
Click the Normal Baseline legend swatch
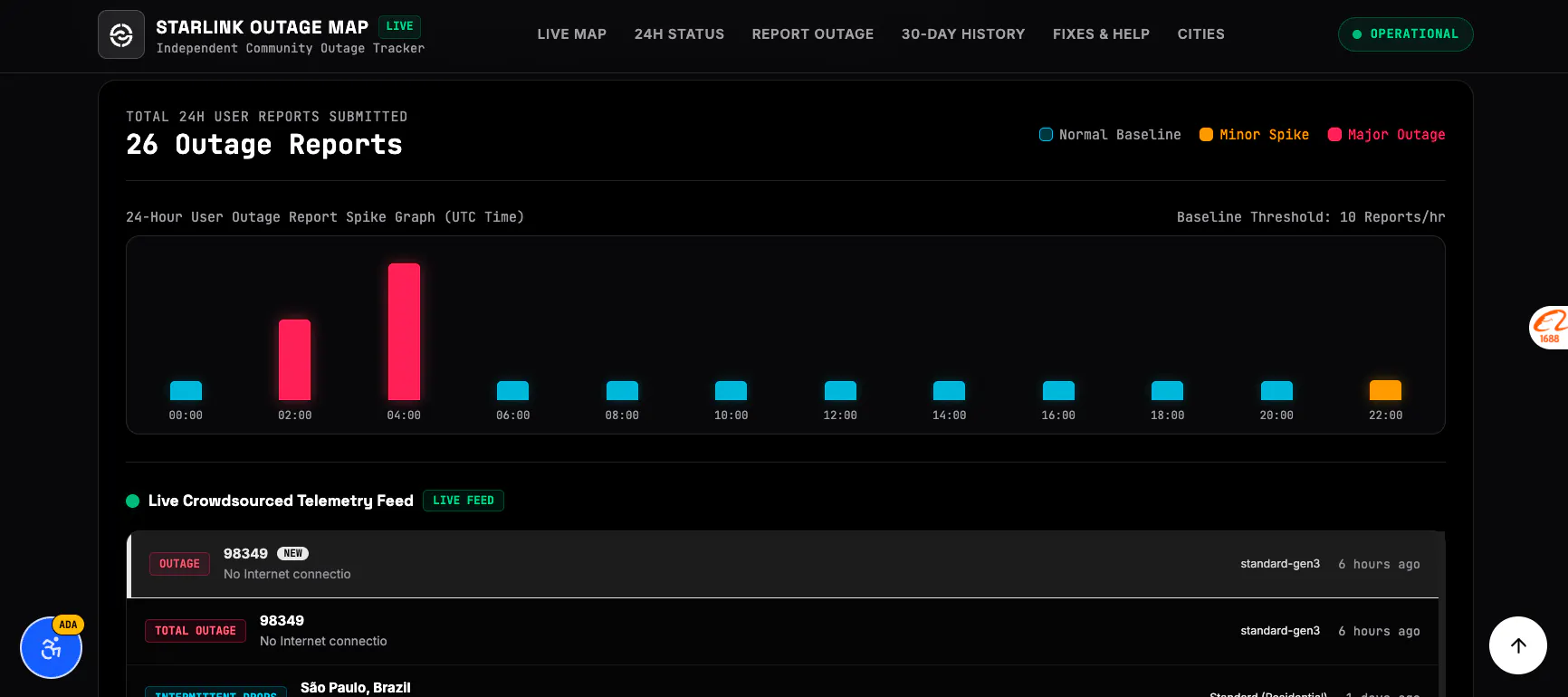(x=1046, y=135)
